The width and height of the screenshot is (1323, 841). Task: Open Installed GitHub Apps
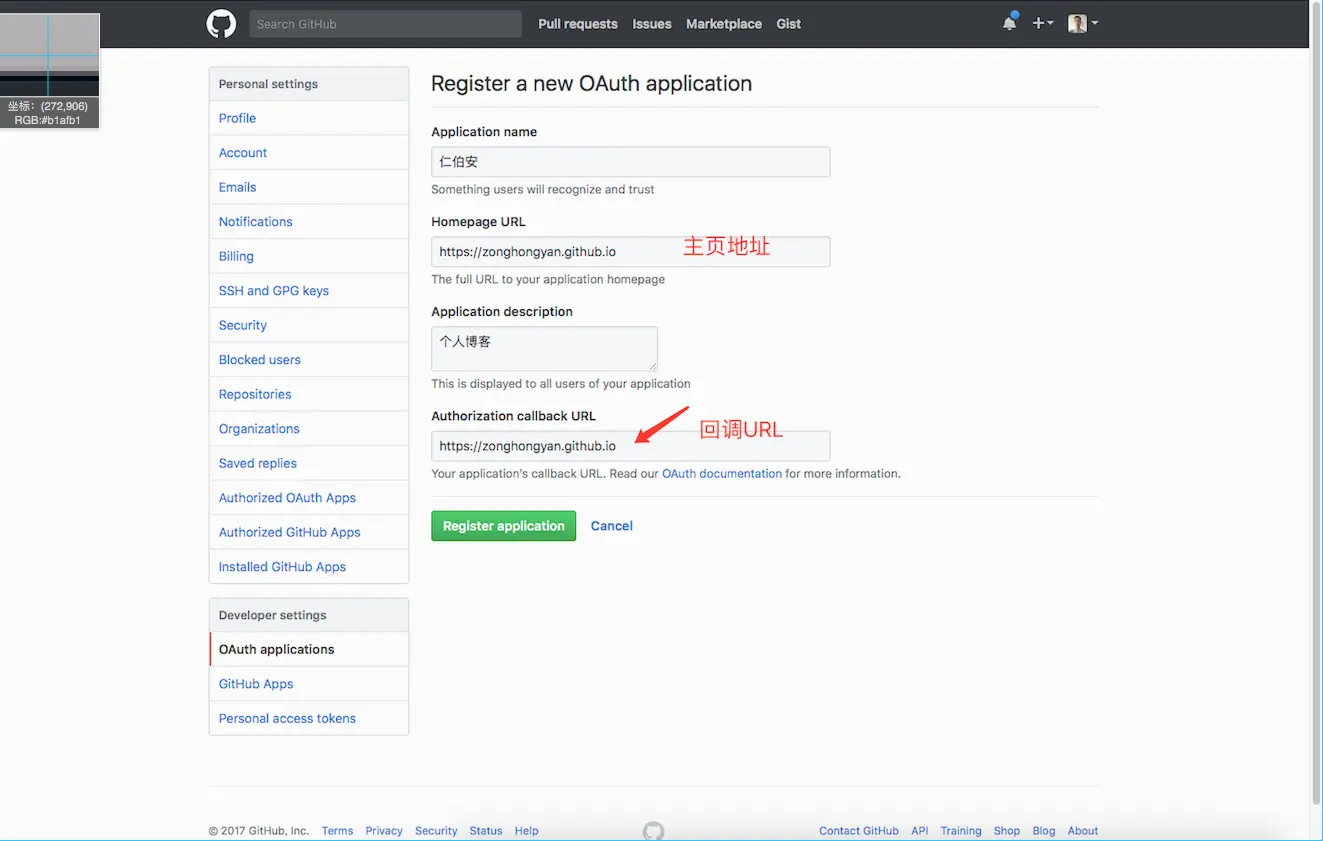pos(308,567)
